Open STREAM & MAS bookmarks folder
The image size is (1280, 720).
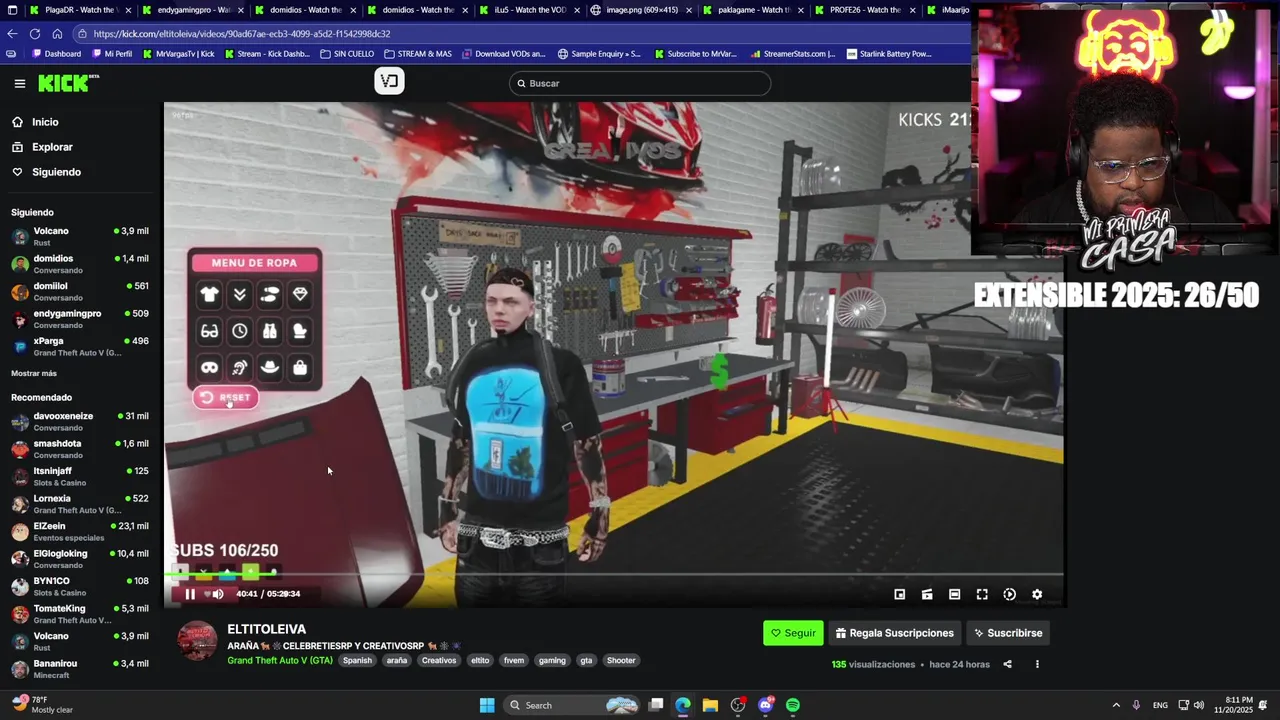[x=418, y=54]
